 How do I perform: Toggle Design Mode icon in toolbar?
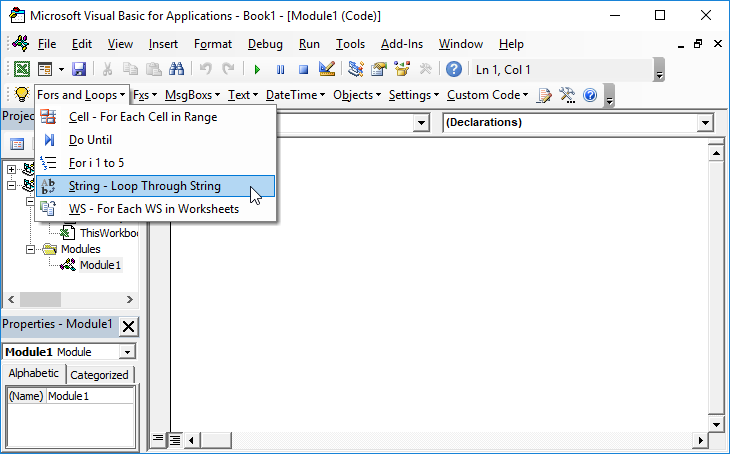326,69
